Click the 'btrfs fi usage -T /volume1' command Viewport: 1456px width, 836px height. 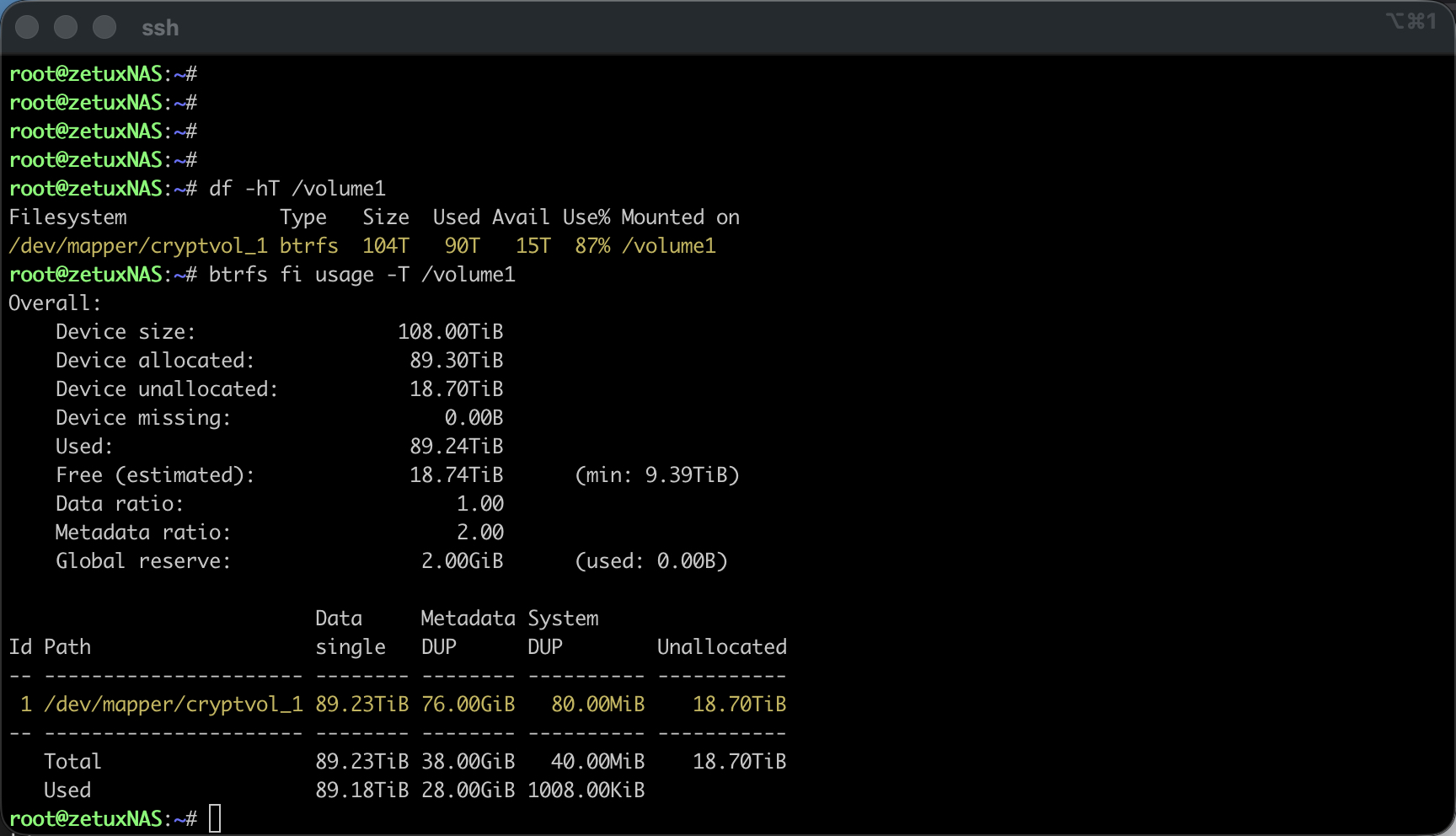(361, 275)
